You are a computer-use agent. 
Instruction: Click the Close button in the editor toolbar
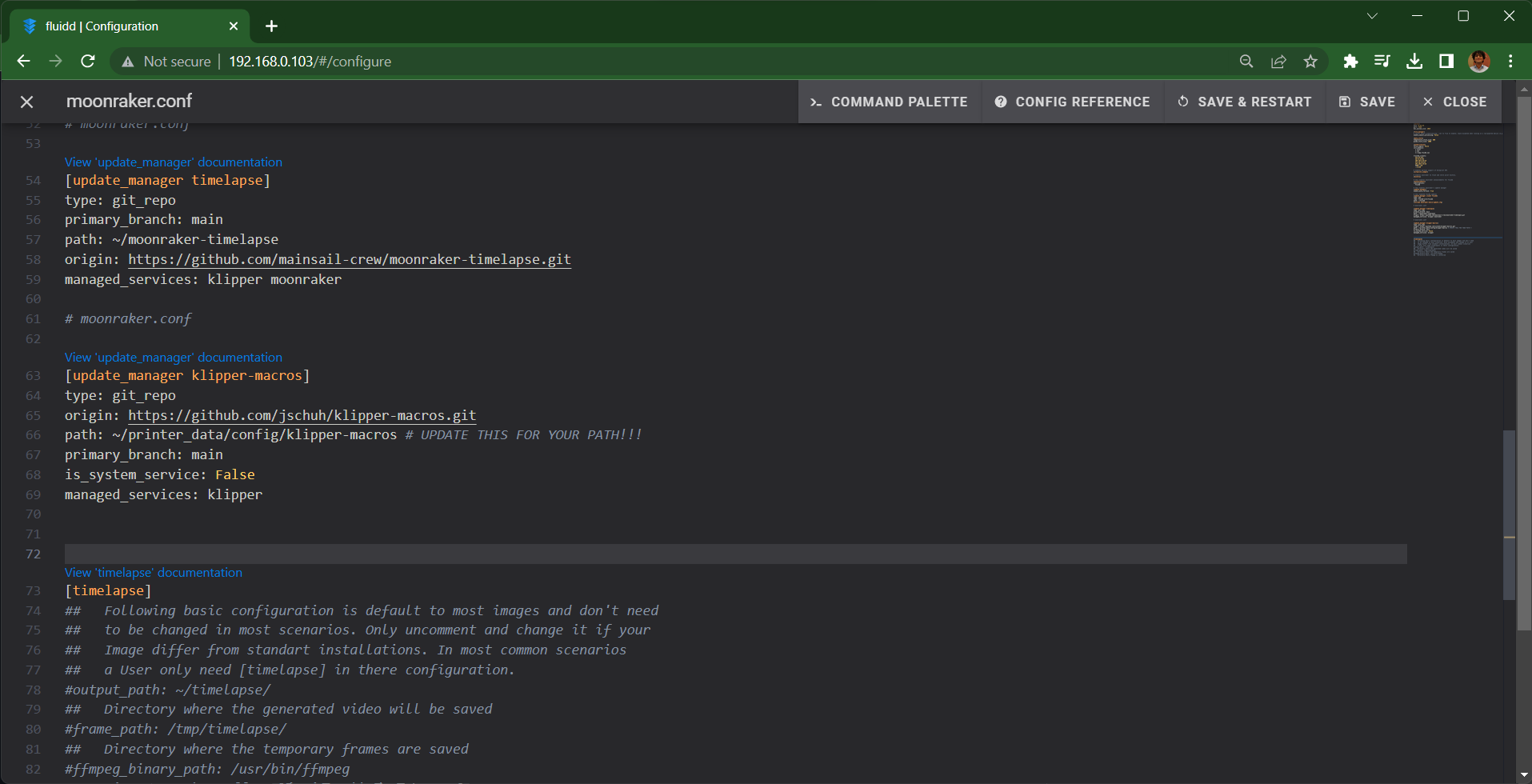(x=1454, y=102)
